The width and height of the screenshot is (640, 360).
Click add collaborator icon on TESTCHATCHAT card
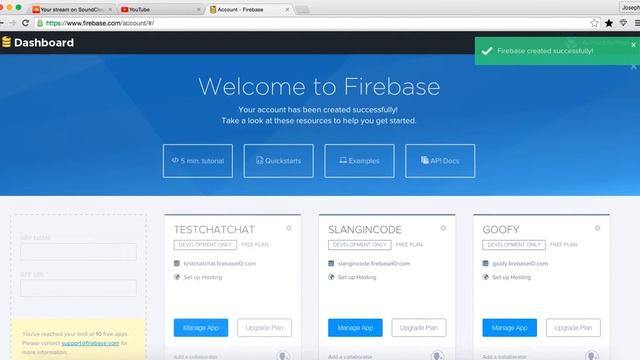pyautogui.click(x=283, y=356)
